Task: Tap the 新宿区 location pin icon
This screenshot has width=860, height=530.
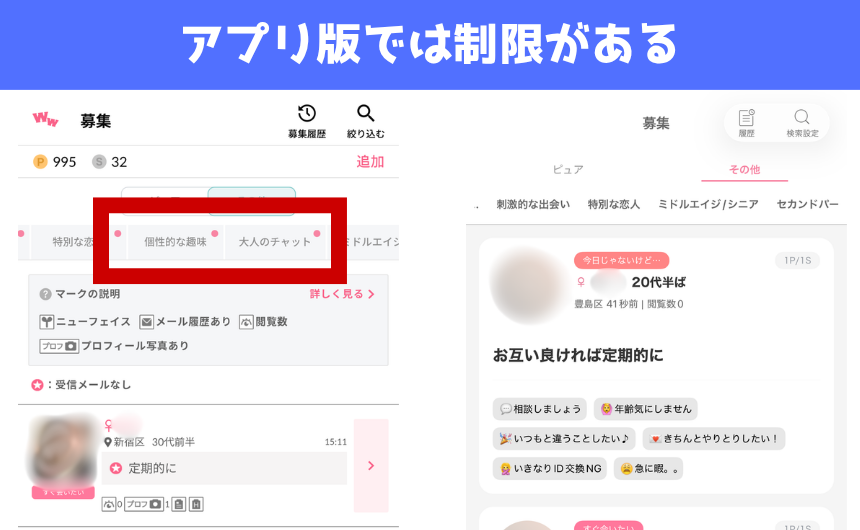Action: 108,442
